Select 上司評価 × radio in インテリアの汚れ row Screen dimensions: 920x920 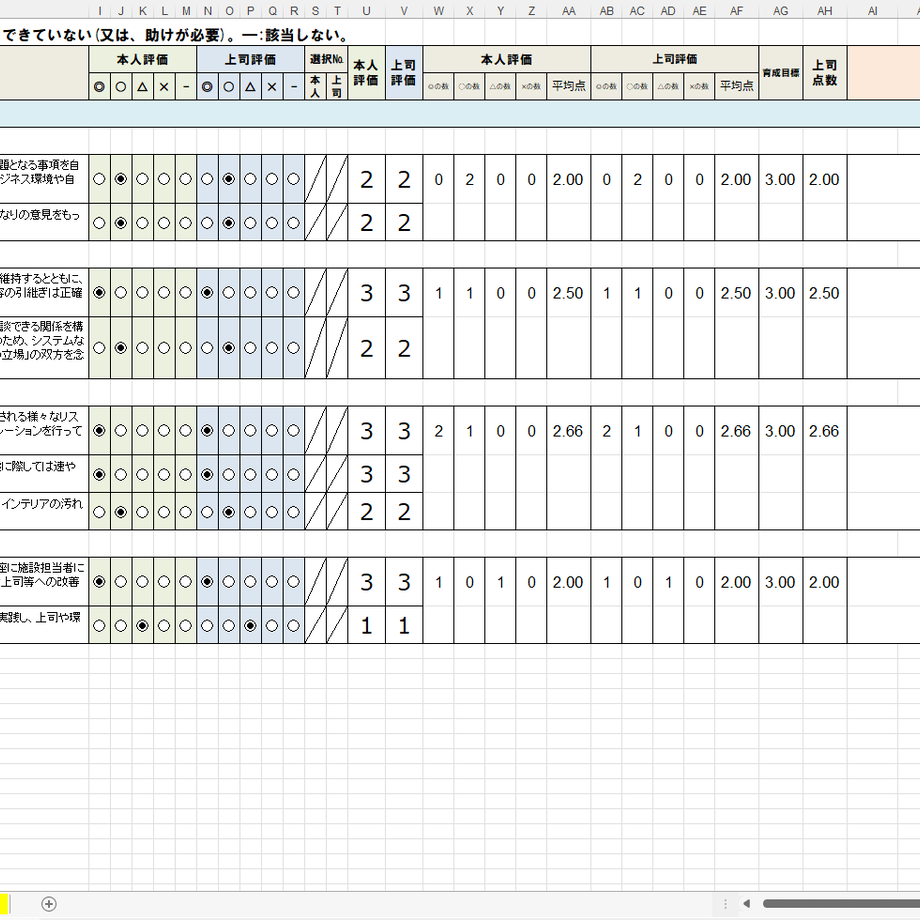[x=272, y=512]
